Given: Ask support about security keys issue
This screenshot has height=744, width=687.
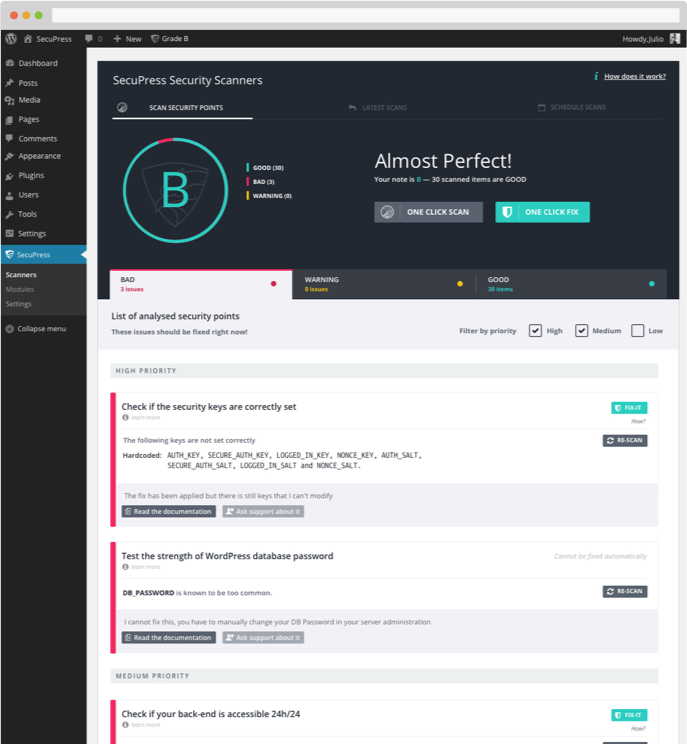Looking at the screenshot, I should coord(263,512).
